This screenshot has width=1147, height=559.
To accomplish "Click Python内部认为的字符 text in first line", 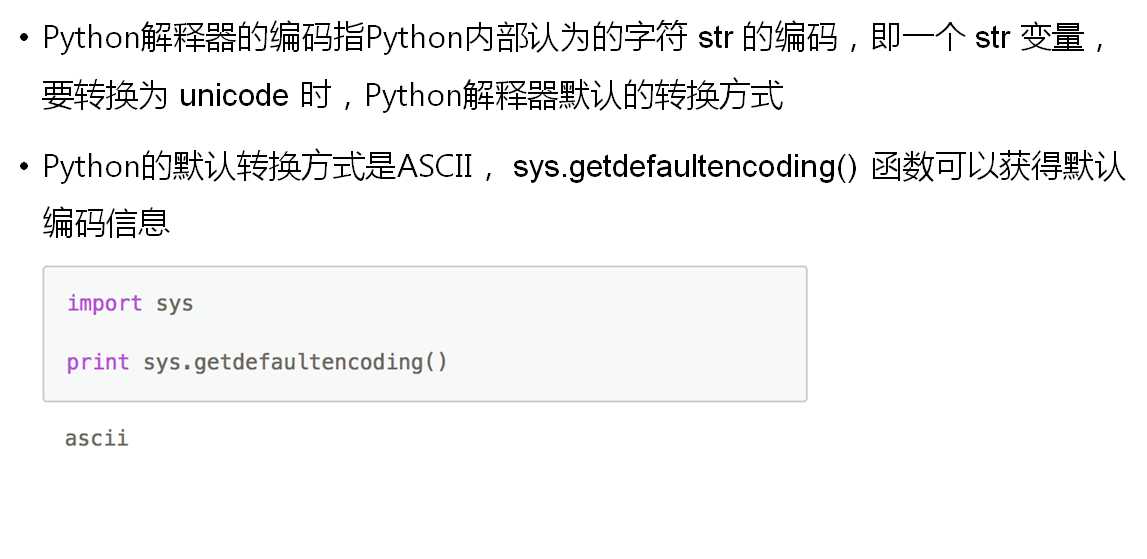I will 526,38.
